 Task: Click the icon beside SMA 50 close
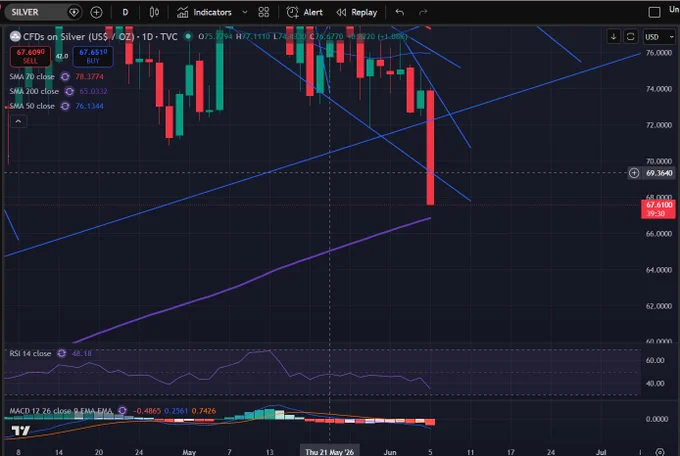[x=65, y=106]
